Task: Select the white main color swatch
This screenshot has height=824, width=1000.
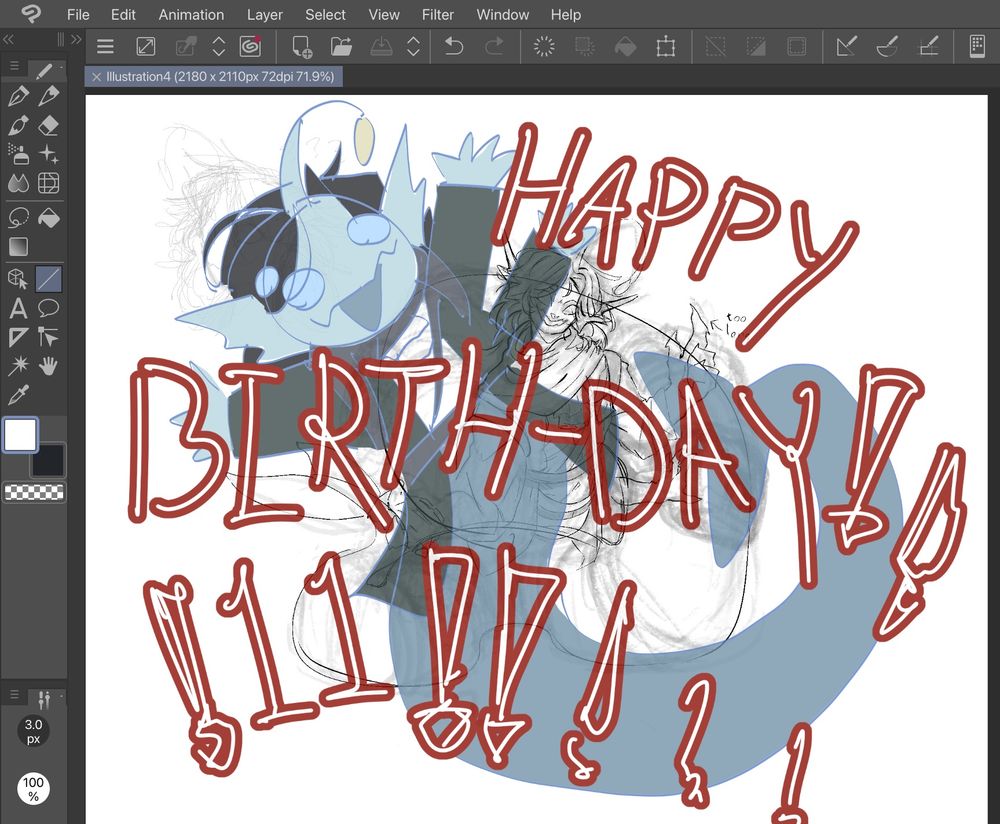Action: pos(20,435)
